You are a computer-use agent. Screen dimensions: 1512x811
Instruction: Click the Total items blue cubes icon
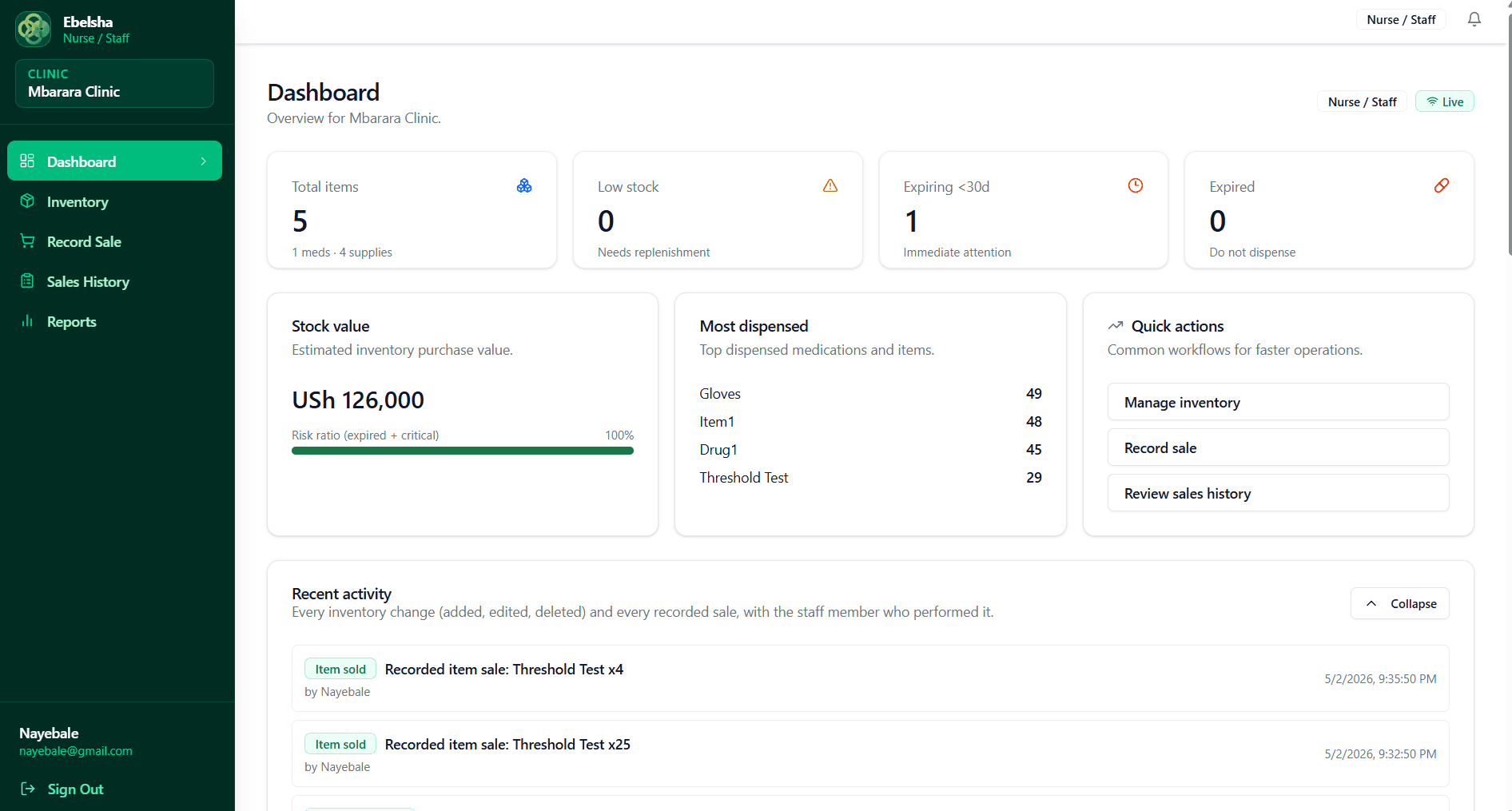524,185
